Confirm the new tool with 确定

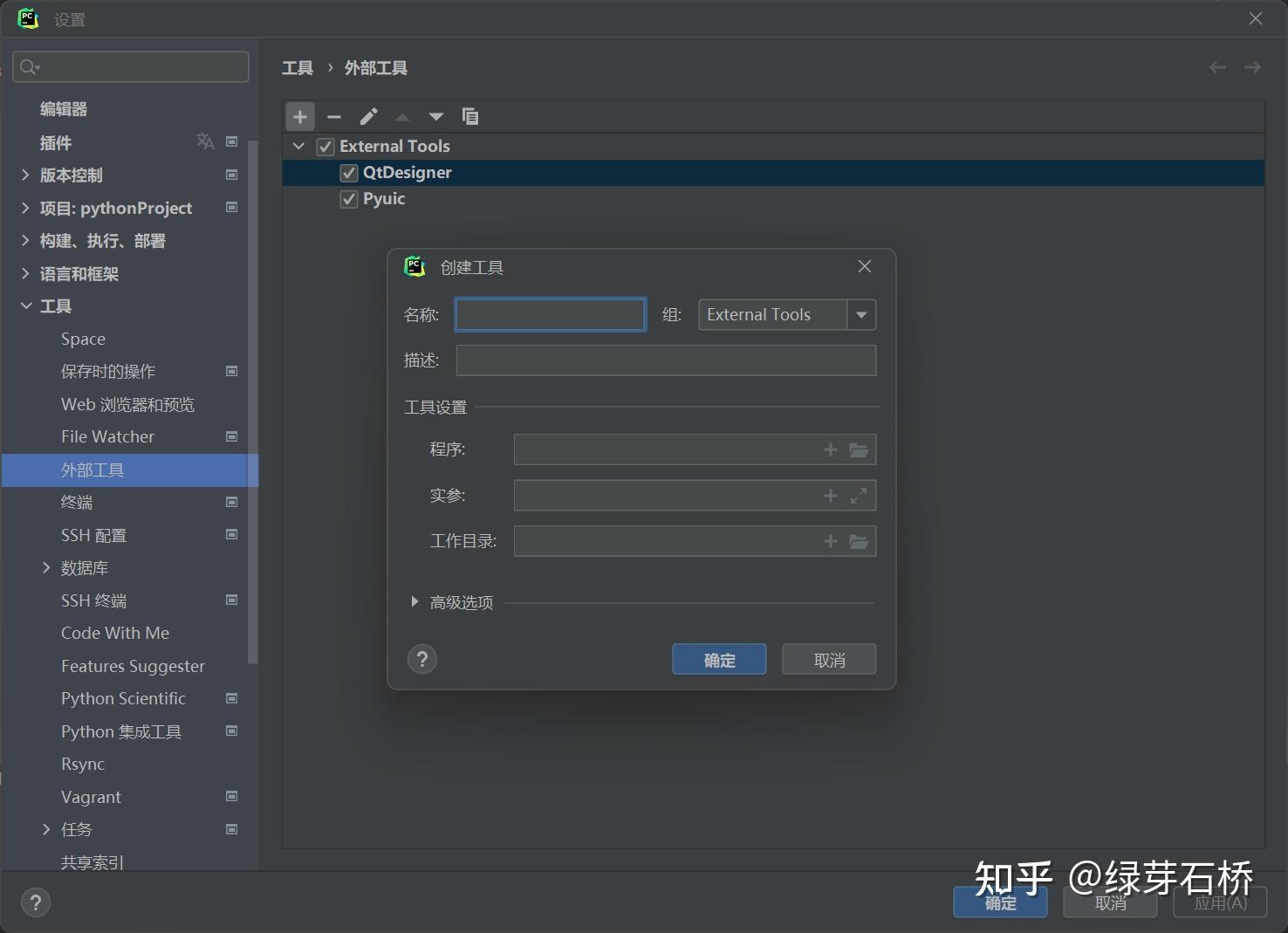pyautogui.click(x=718, y=659)
